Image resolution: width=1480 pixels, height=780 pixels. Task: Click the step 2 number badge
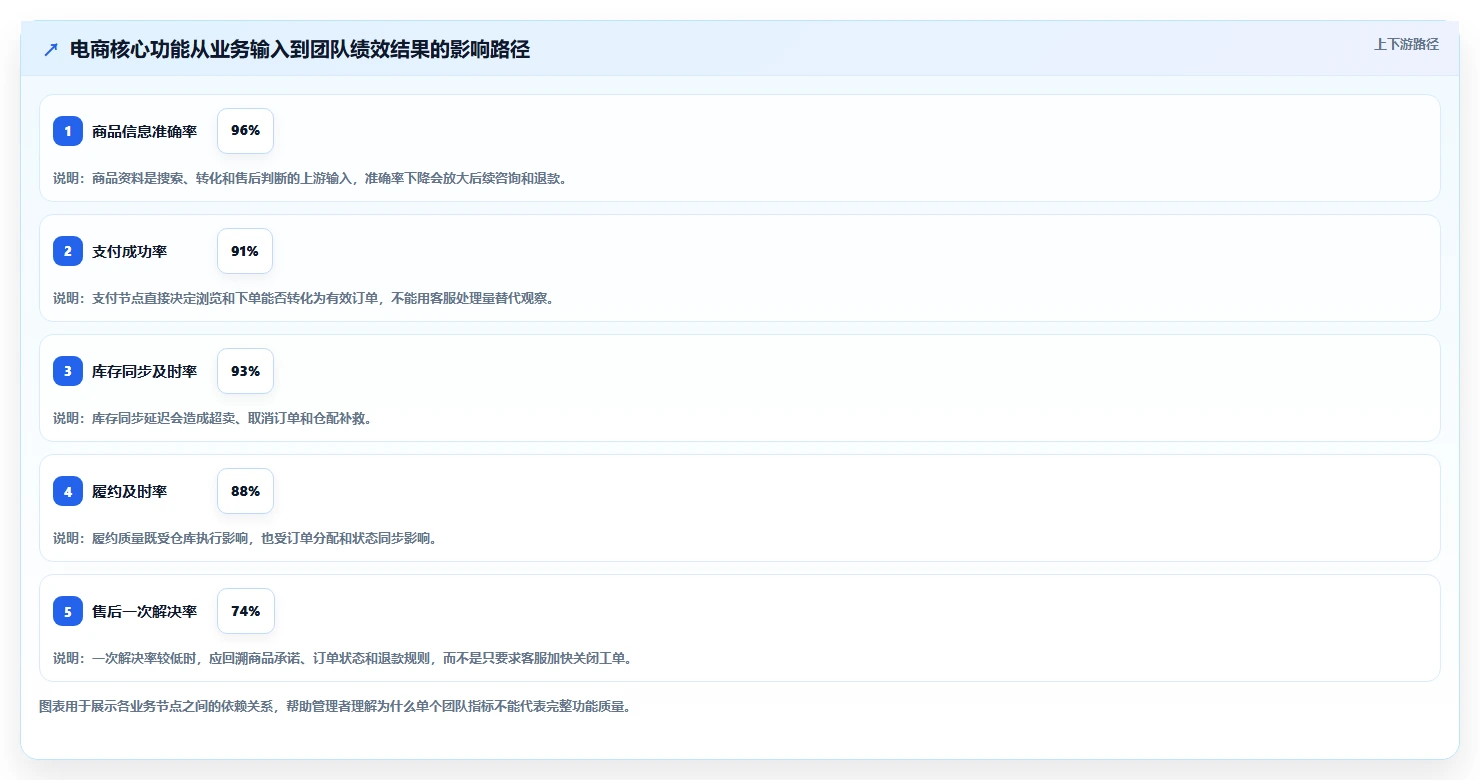[x=68, y=251]
